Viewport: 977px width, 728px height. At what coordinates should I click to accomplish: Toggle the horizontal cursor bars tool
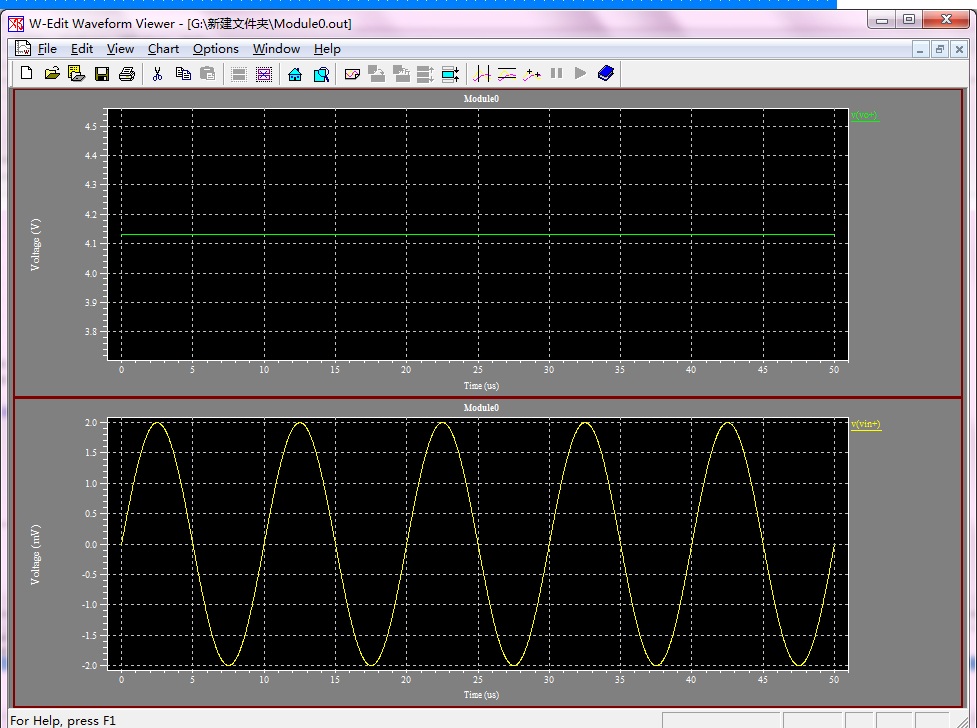point(507,73)
